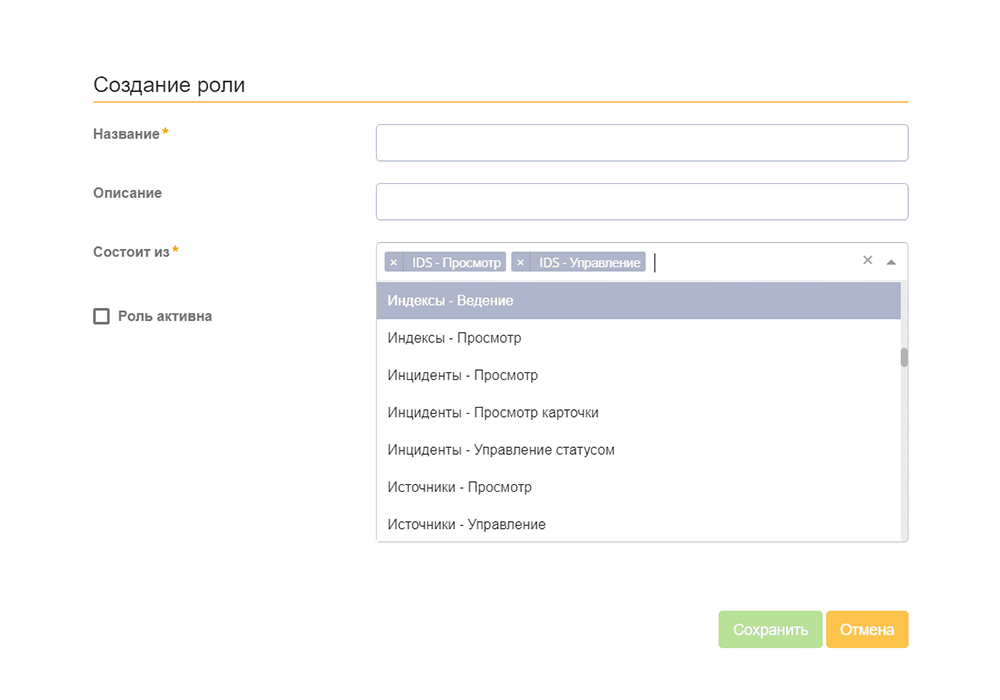Click the Сохранить button
1000x700 pixels.
click(x=770, y=630)
